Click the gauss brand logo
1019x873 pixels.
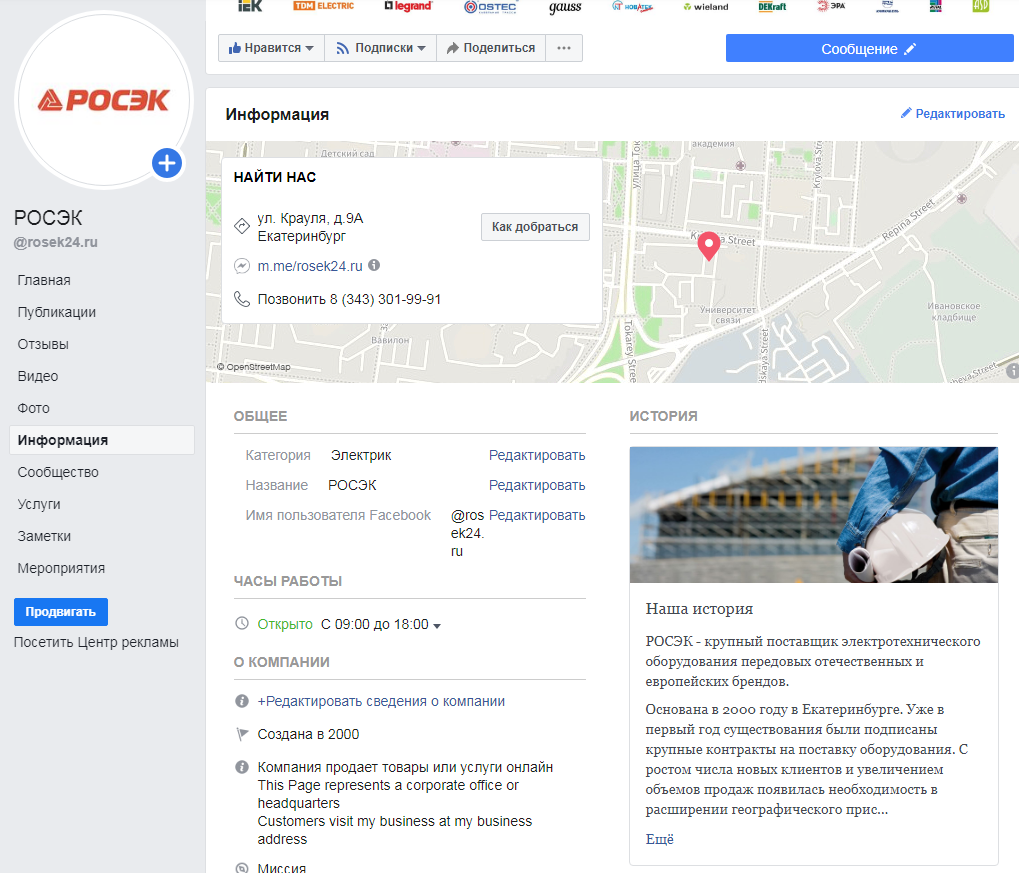click(x=565, y=7)
